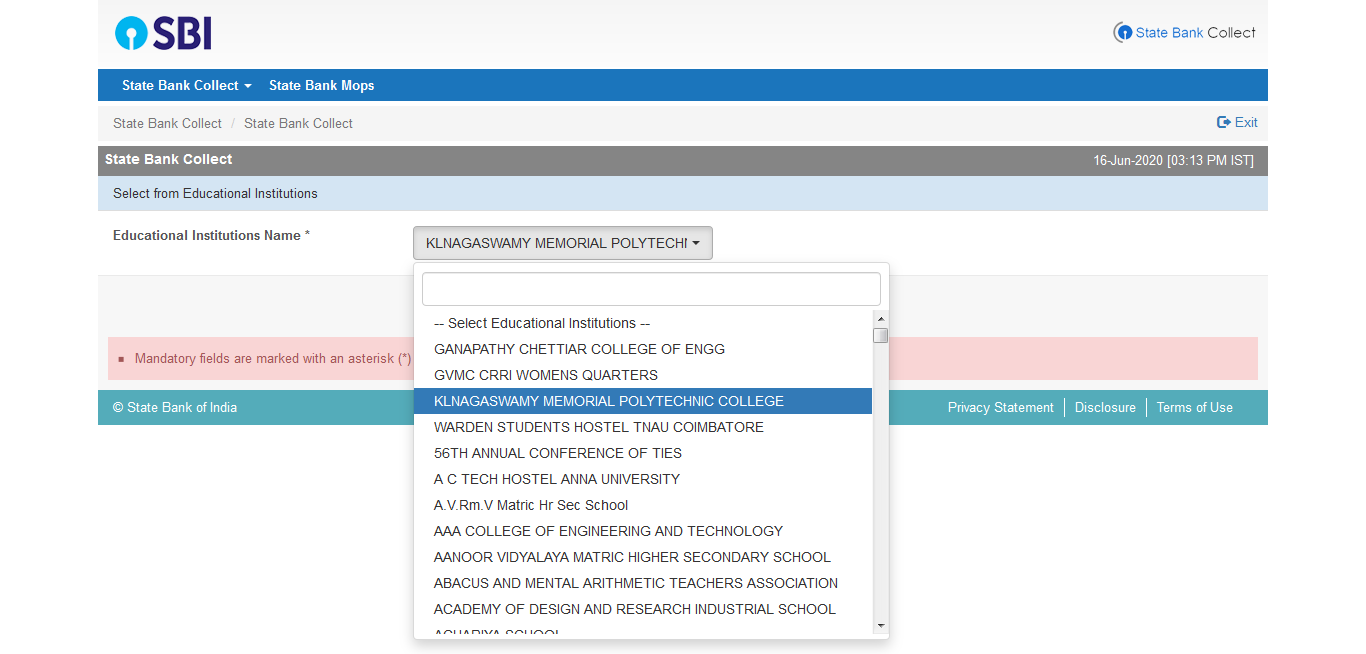Click the scrollbar down arrow in list

click(x=880, y=625)
